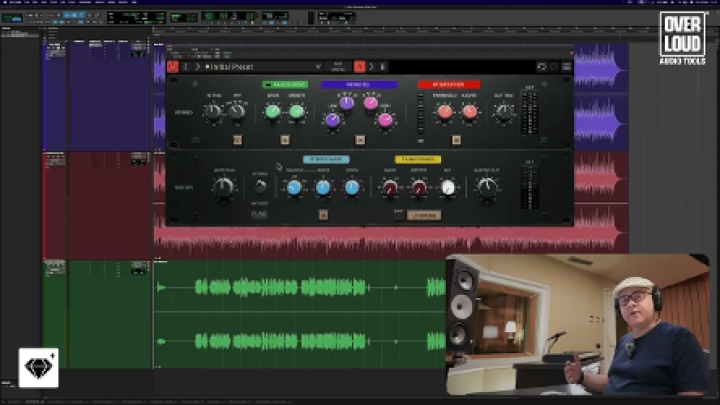720x405 pixels.
Task: Click the small grey button below the rotary switch
Action: [x=259, y=214]
